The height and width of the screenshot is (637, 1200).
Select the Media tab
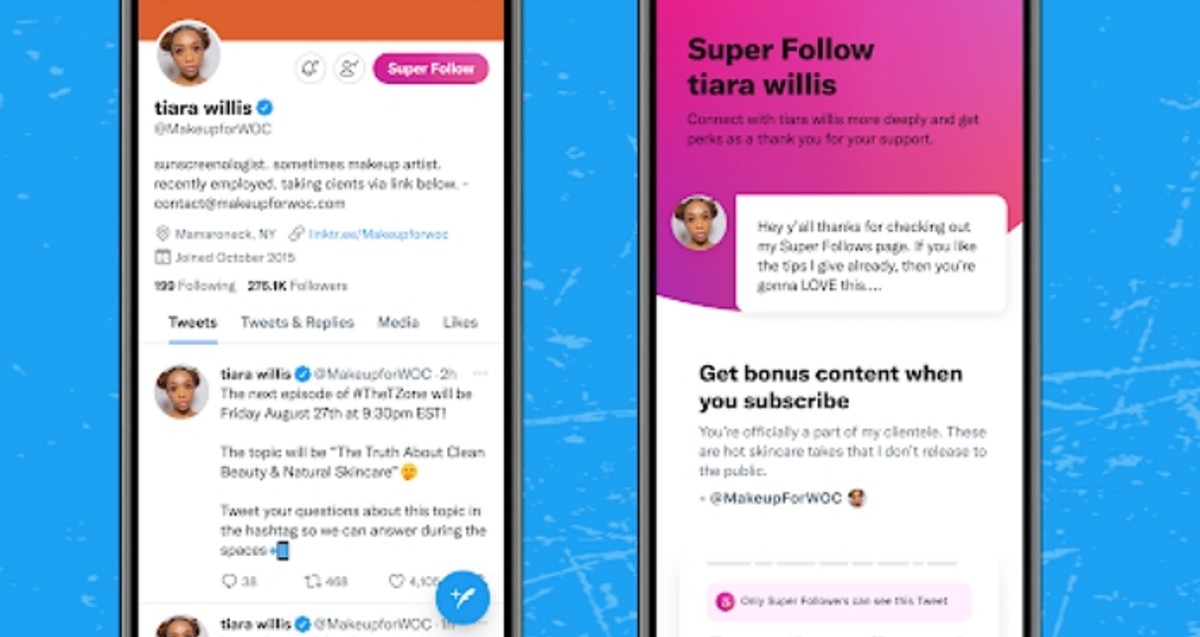398,322
